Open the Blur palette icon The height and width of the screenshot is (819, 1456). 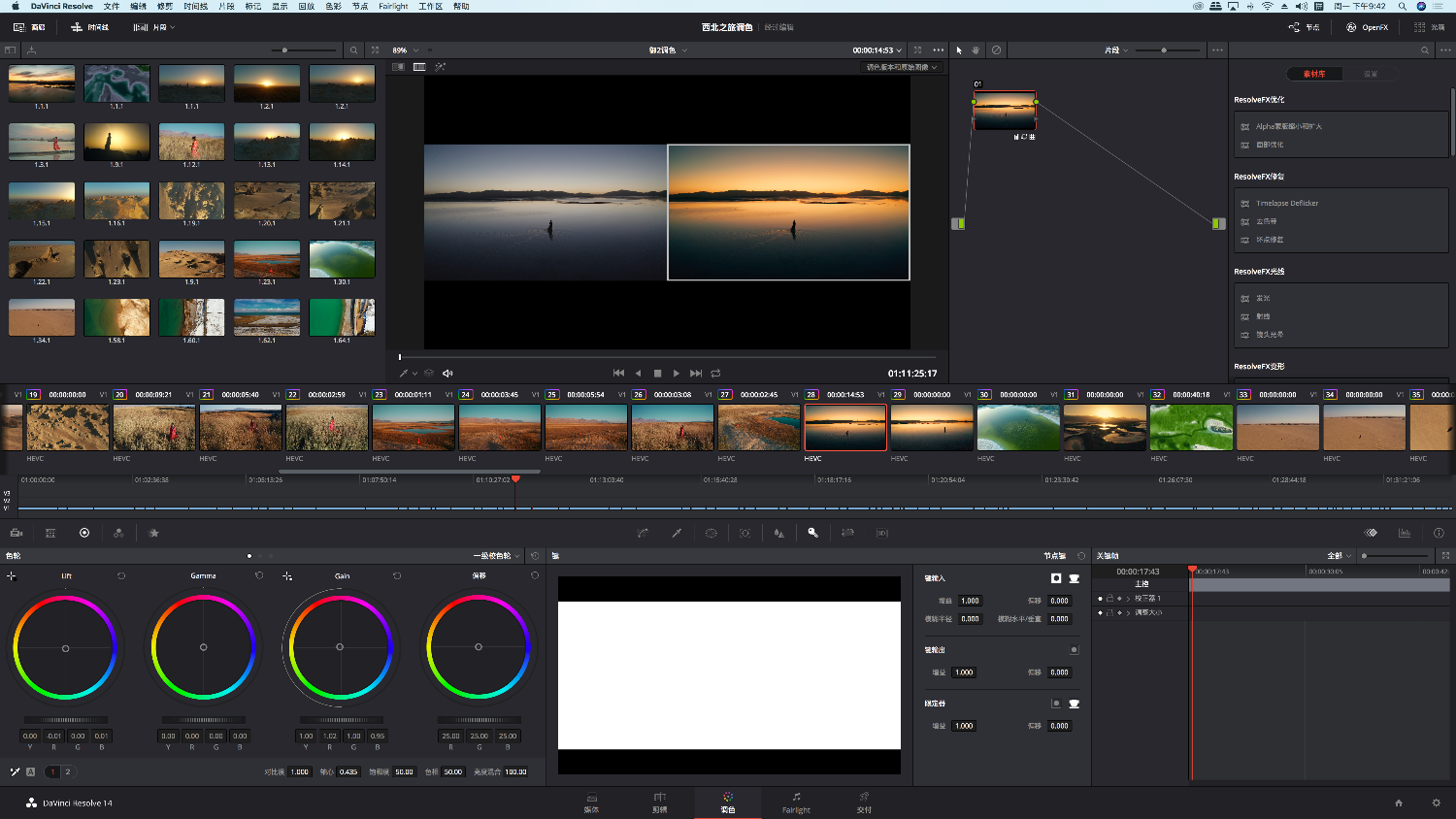click(778, 533)
